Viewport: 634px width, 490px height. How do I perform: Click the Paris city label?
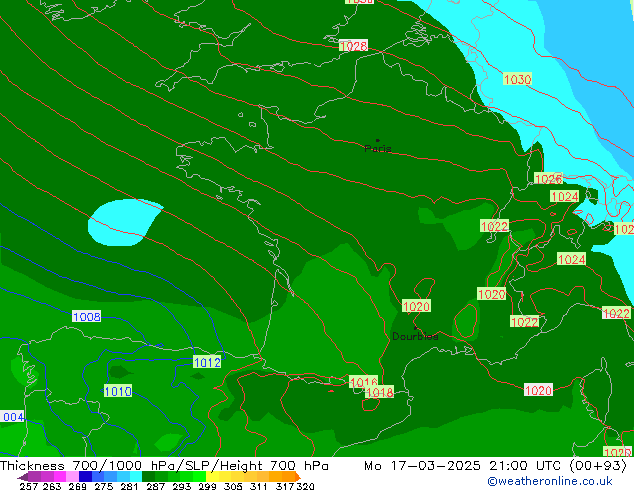pyautogui.click(x=378, y=148)
